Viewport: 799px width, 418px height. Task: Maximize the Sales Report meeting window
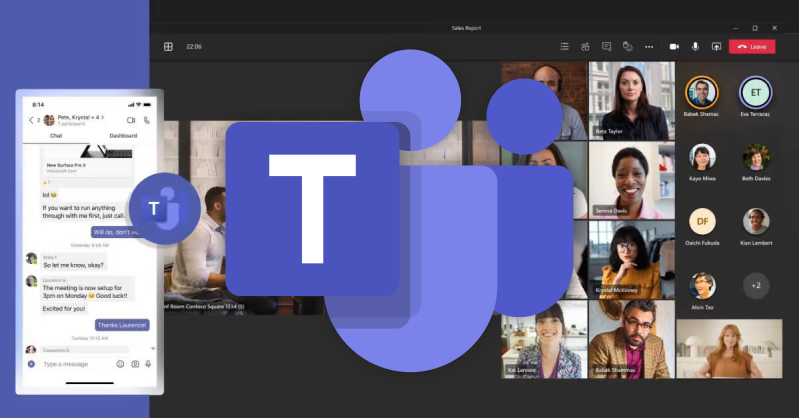(755, 28)
